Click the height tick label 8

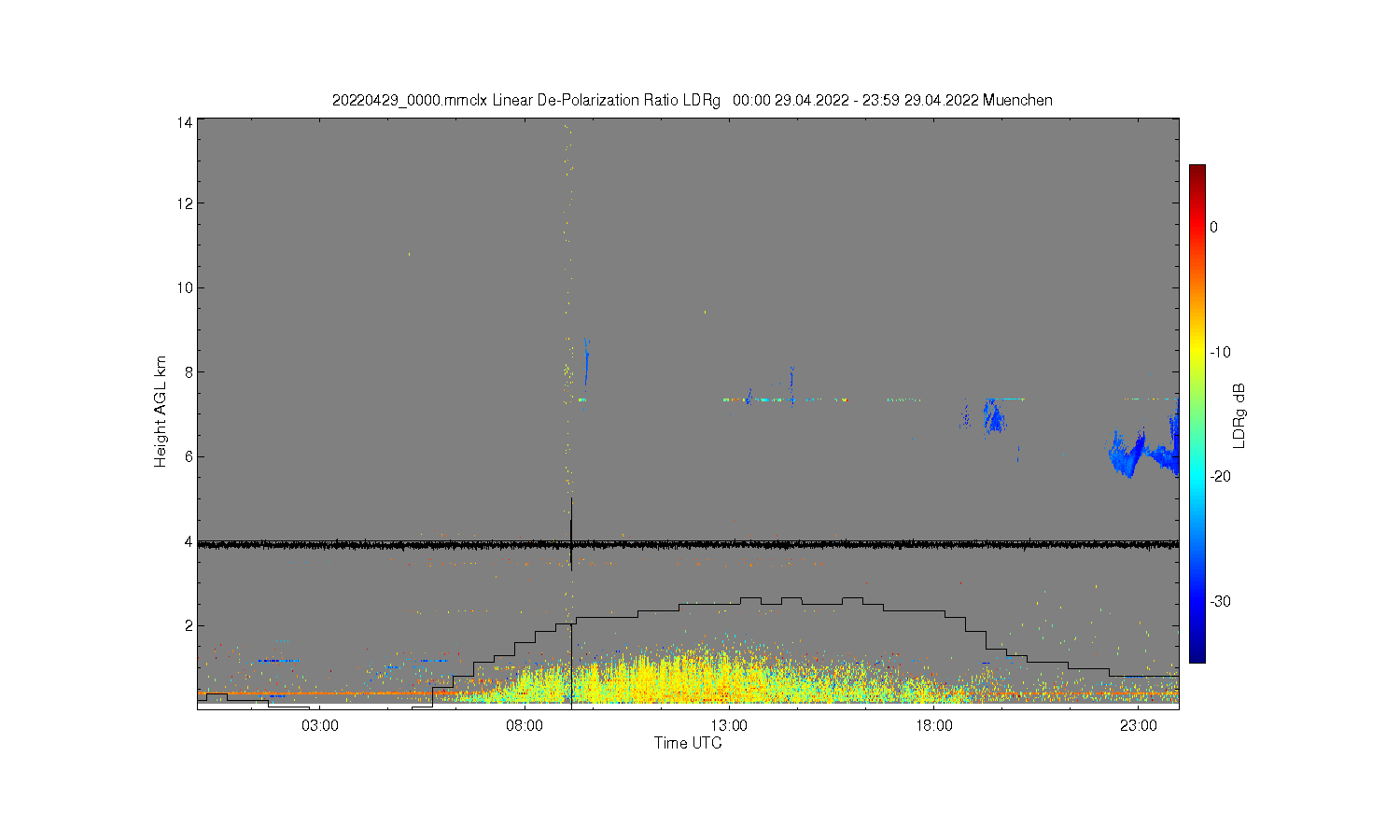[189, 371]
